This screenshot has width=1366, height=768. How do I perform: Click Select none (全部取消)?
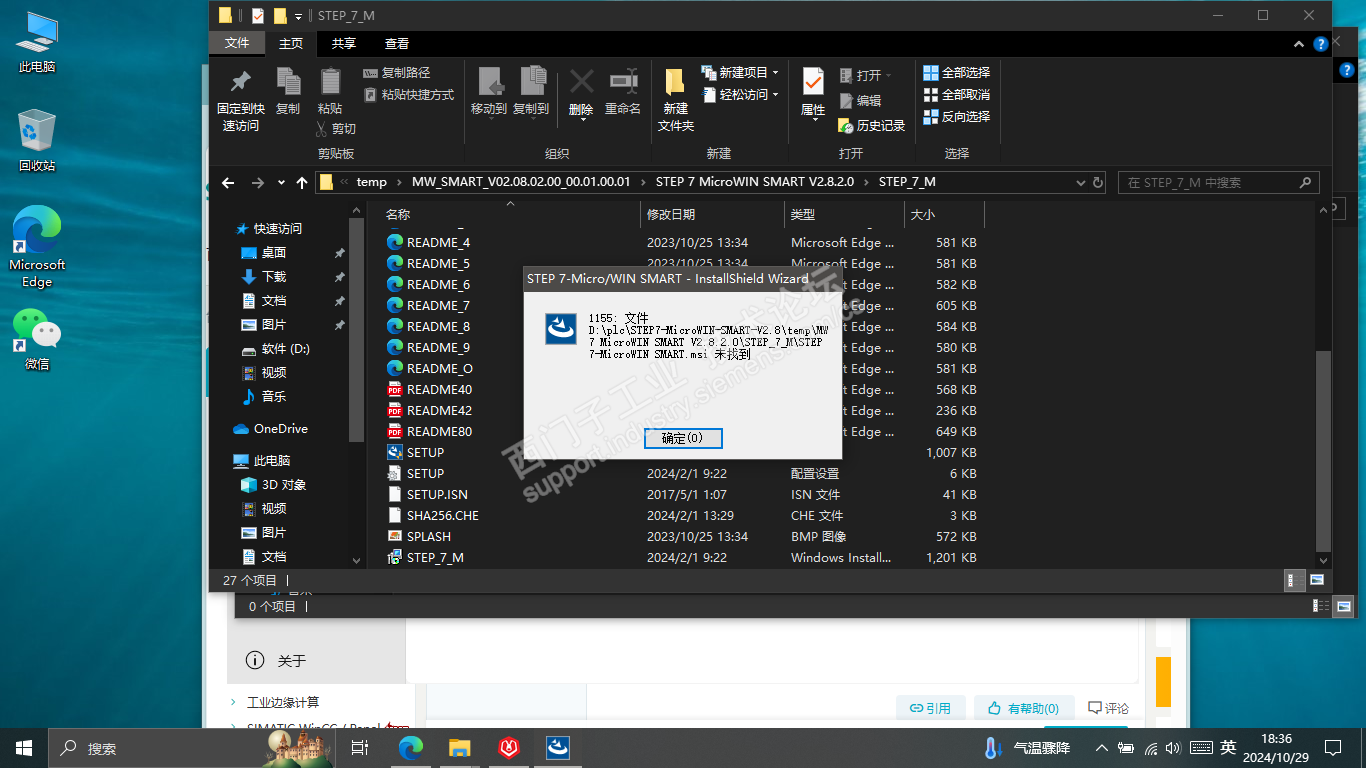(x=957, y=95)
